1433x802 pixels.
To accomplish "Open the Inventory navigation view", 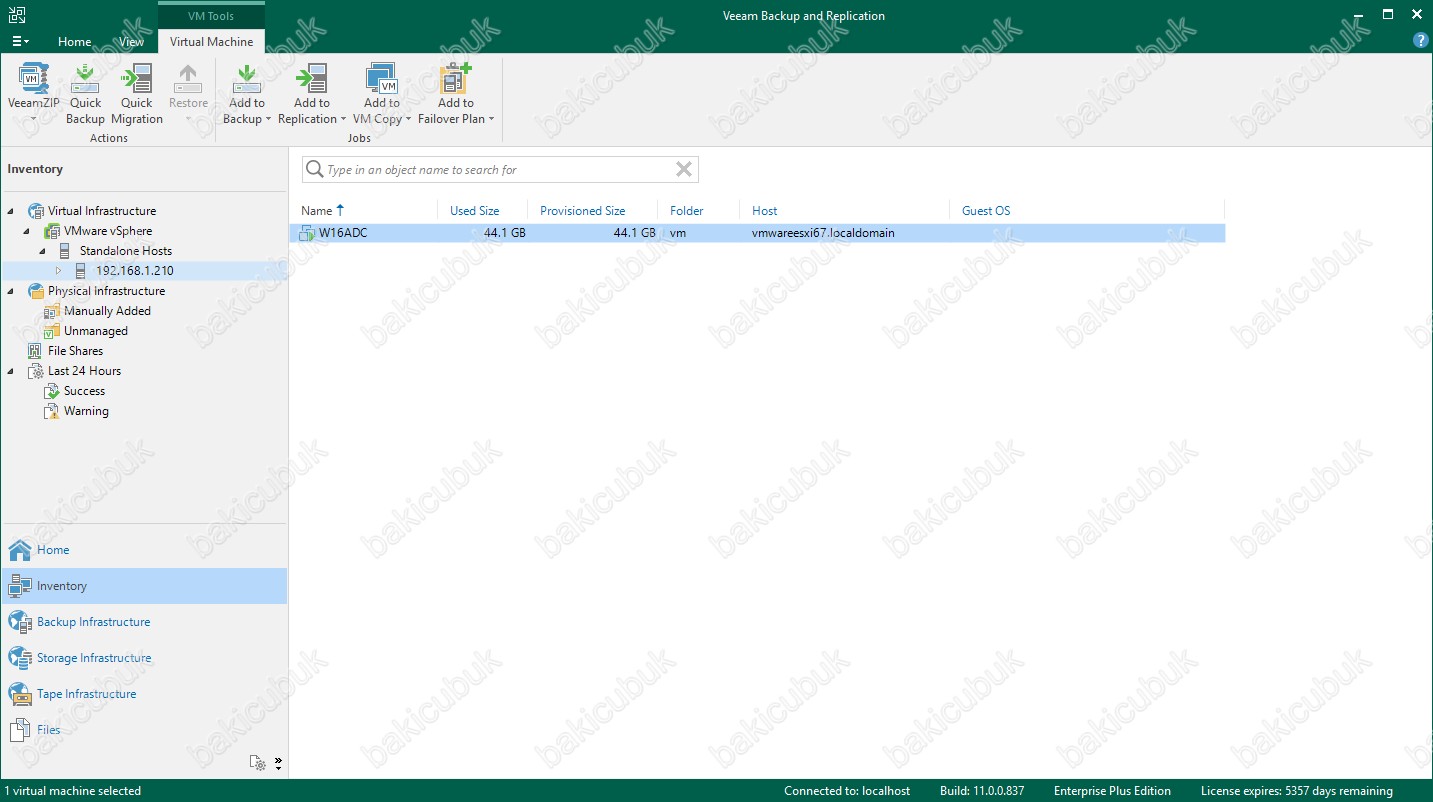I will (144, 586).
